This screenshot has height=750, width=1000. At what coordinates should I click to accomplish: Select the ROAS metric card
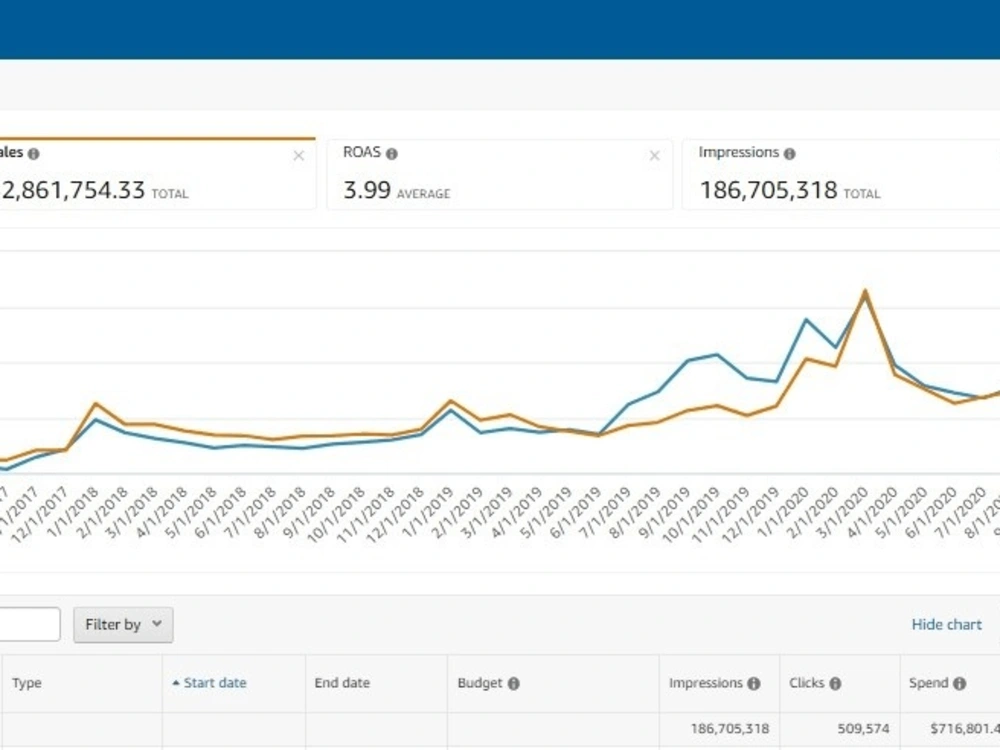click(499, 175)
